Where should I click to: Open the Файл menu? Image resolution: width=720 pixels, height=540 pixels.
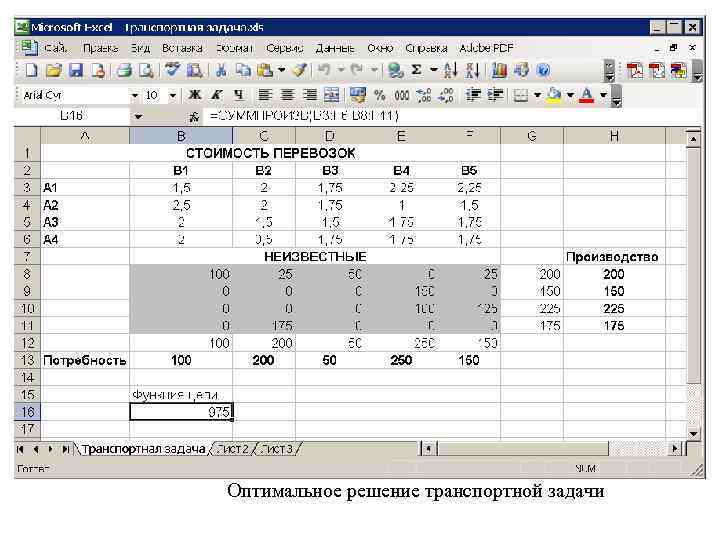pyautogui.click(x=56, y=48)
